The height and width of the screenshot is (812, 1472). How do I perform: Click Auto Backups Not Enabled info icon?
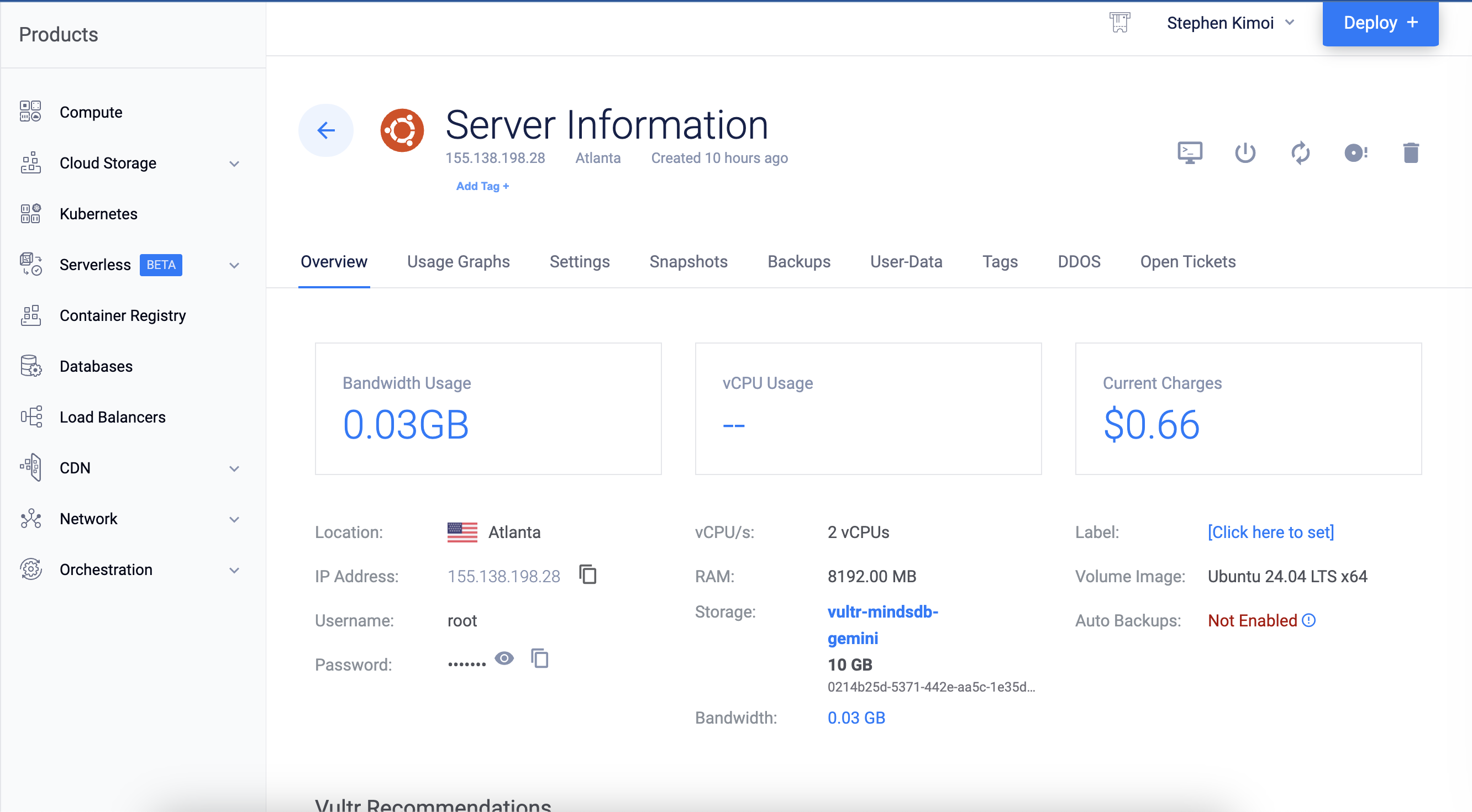pos(1308,620)
